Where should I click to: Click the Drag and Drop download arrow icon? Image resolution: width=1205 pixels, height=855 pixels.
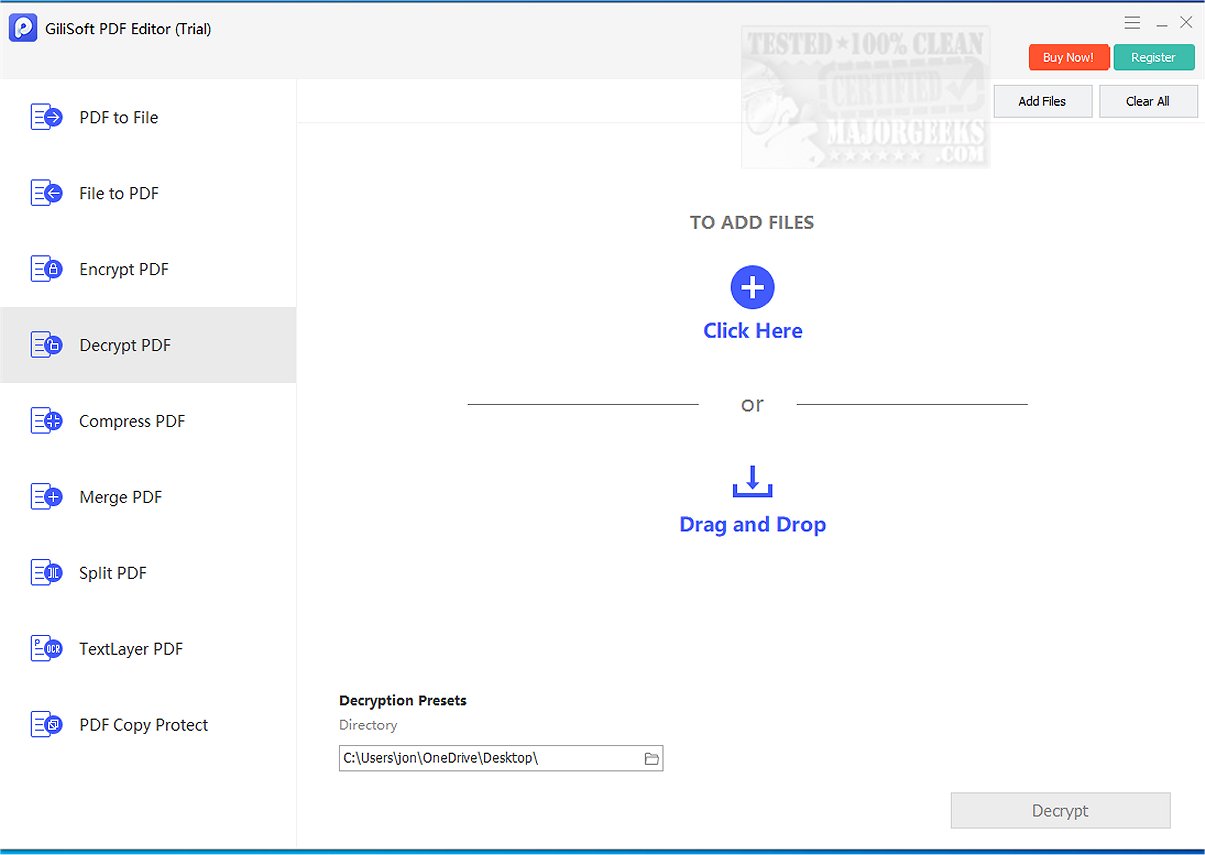pos(753,481)
